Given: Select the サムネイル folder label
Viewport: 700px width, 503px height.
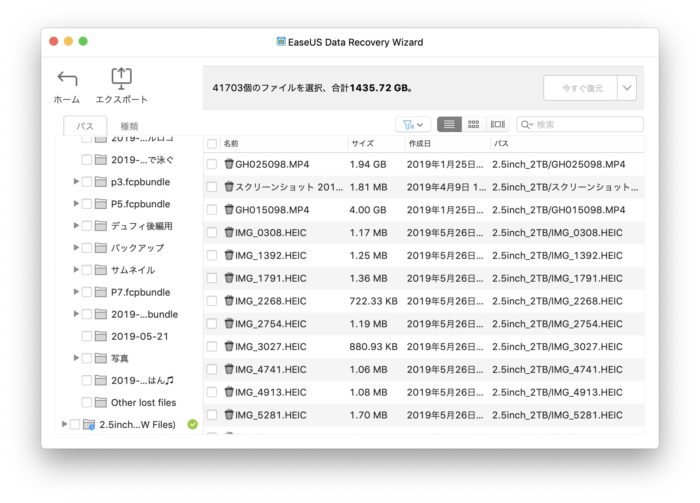Looking at the screenshot, I should [133, 270].
